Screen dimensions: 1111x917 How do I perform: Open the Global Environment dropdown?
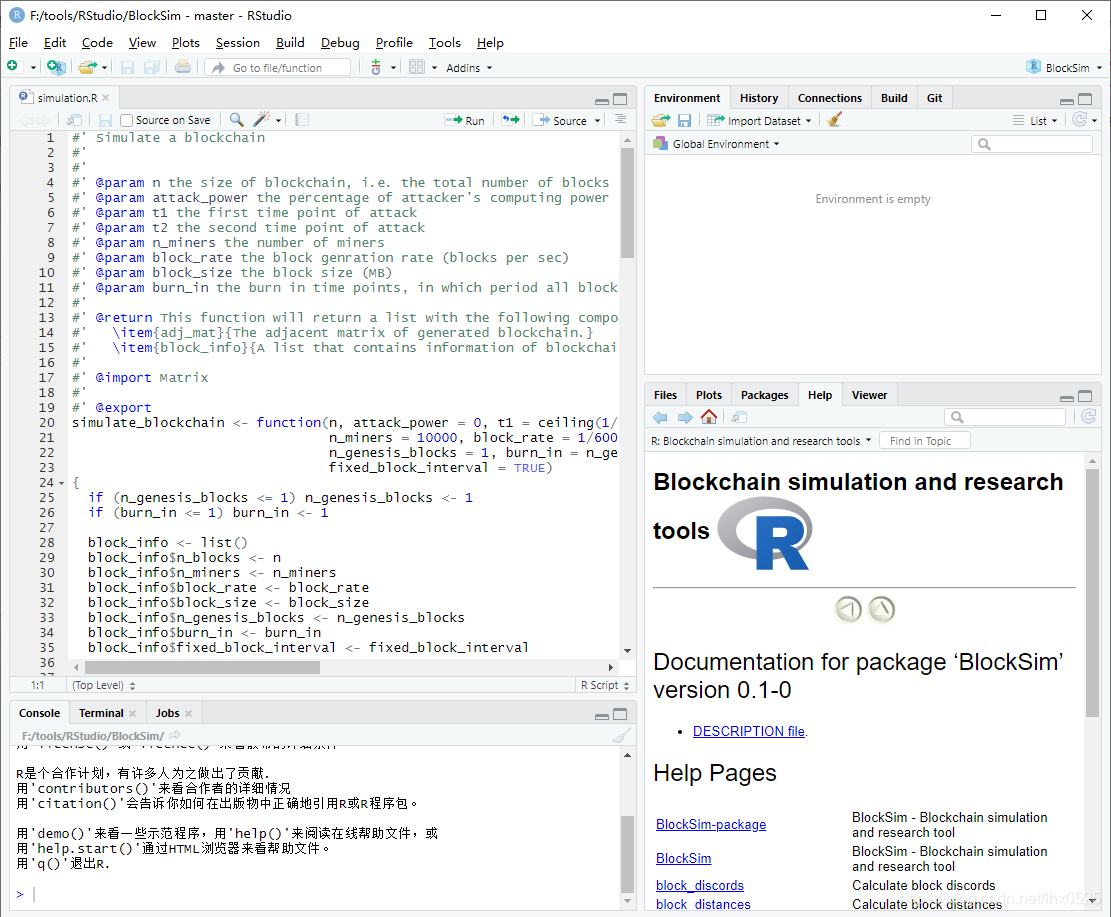click(x=716, y=144)
